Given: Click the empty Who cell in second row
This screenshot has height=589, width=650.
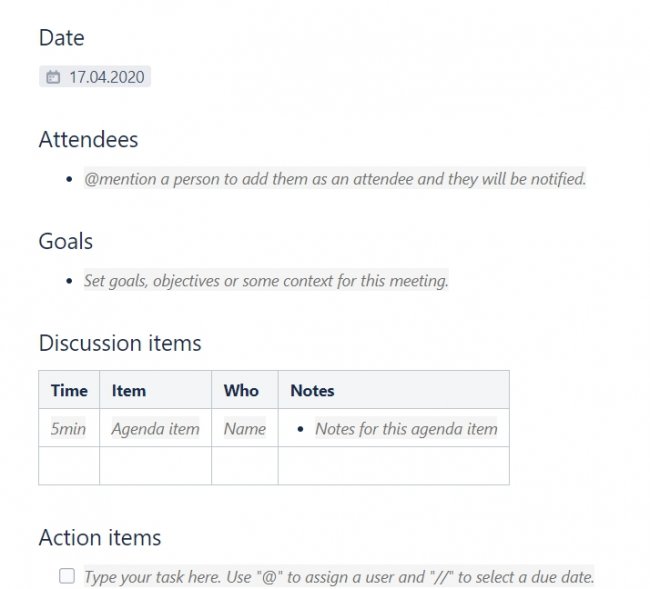Looking at the screenshot, I should [x=245, y=466].
